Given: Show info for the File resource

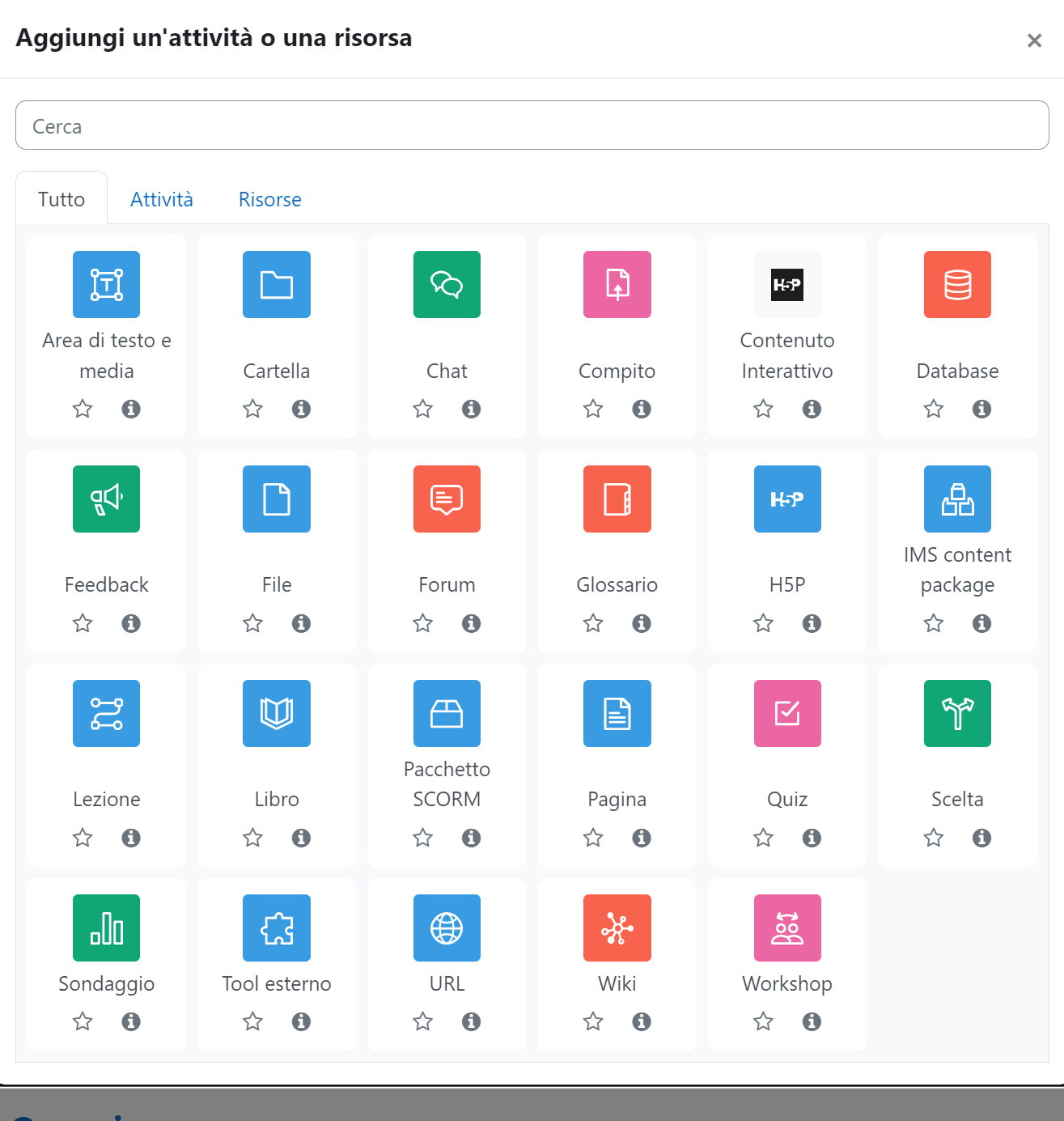Looking at the screenshot, I should (x=301, y=623).
